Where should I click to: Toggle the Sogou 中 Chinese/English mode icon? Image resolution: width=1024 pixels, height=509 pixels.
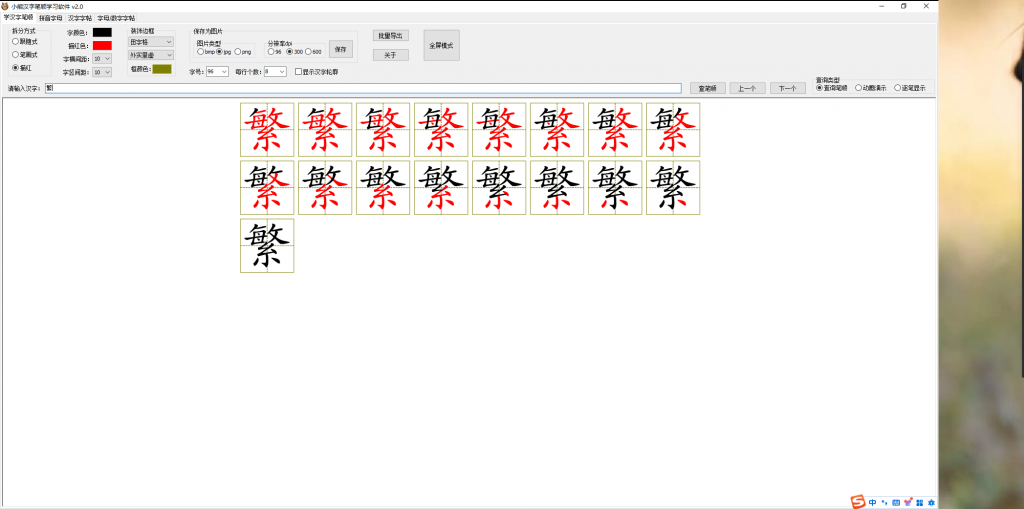click(x=872, y=502)
